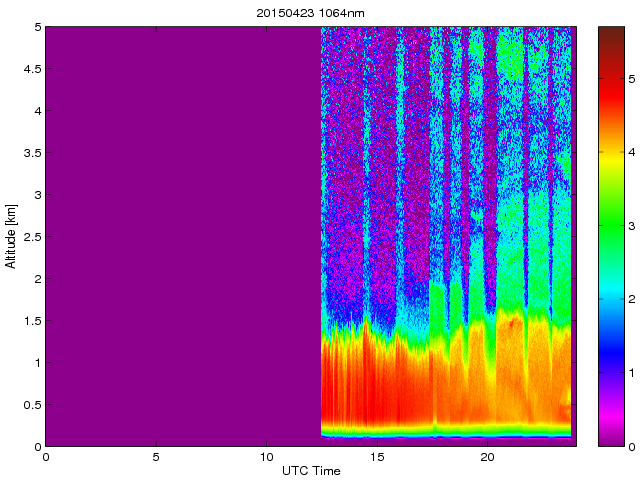The height and width of the screenshot is (480, 640).
Task: Select x-axis tick label 10
Action: click(x=266, y=457)
